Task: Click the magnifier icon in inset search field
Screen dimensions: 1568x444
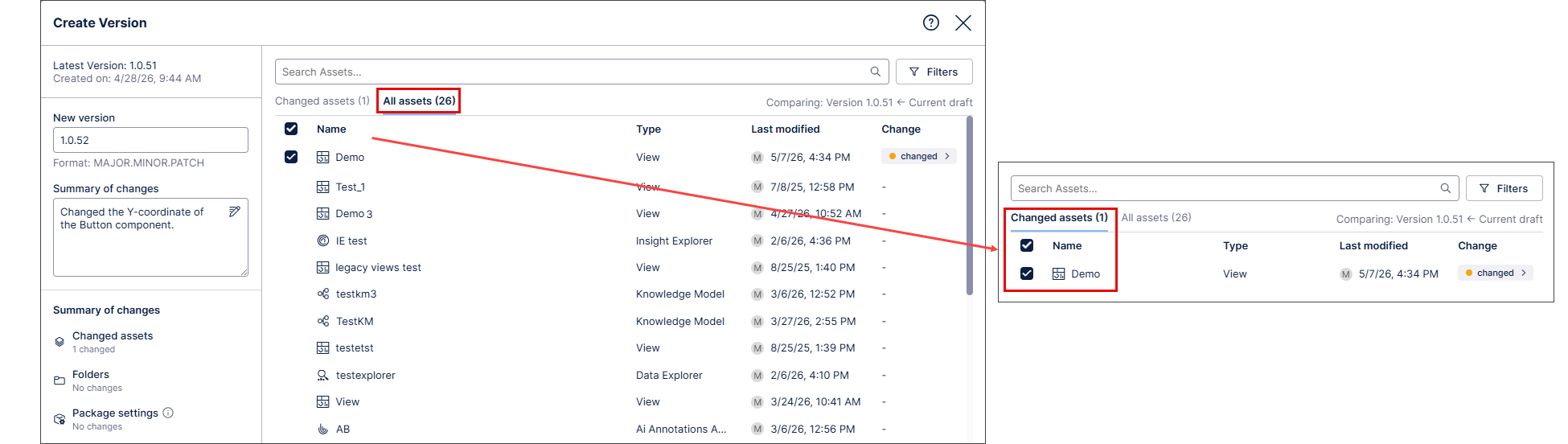Action: click(1446, 188)
